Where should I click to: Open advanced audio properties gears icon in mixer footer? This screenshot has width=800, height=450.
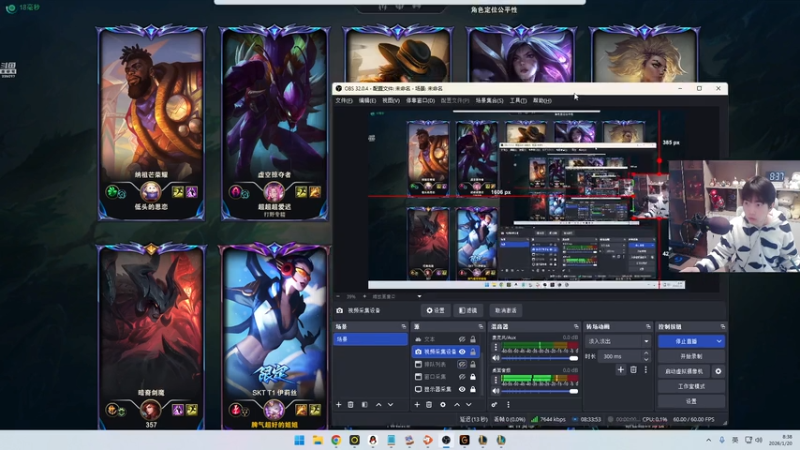click(x=494, y=405)
